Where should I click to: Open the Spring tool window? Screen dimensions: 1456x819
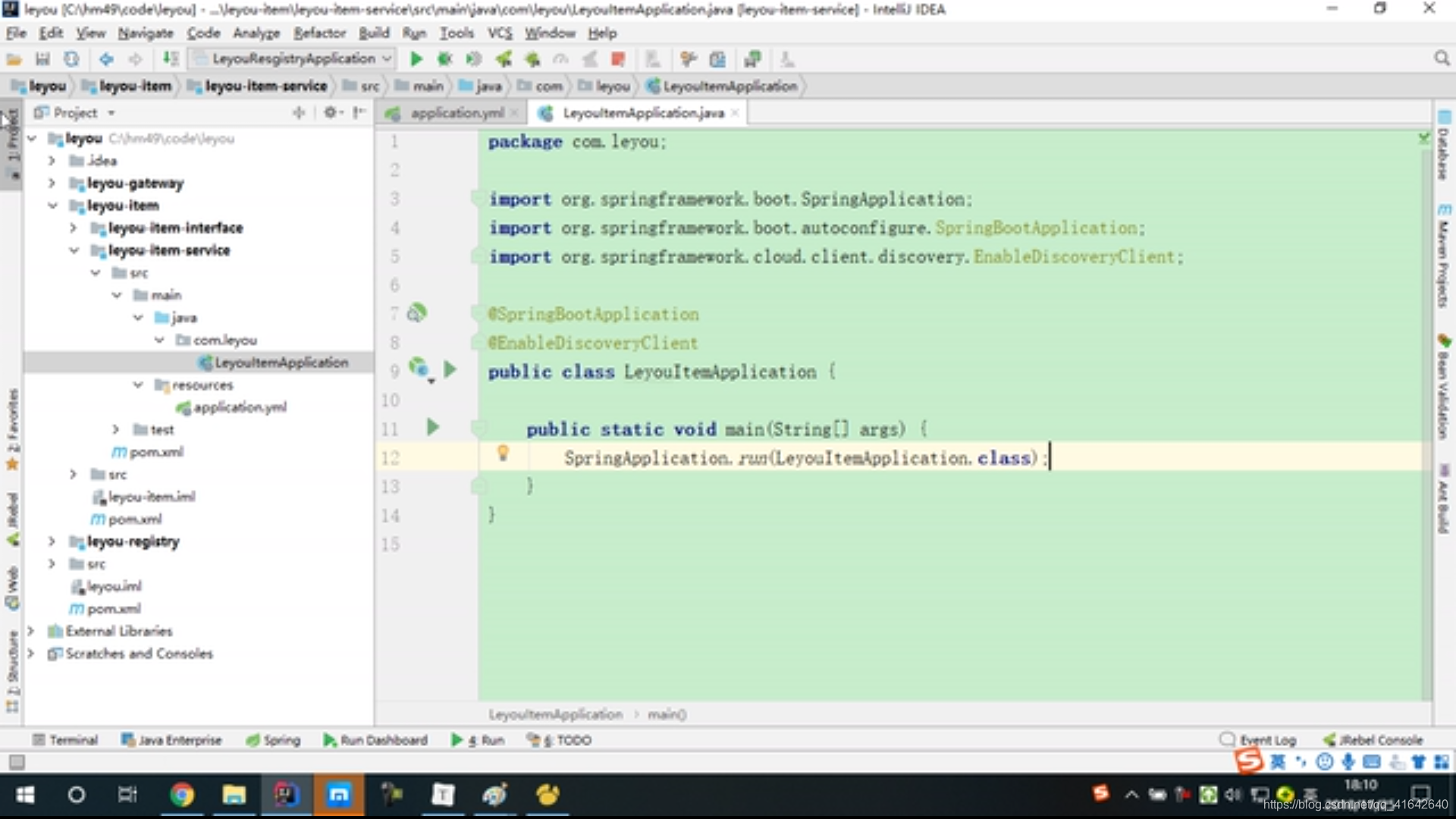[274, 740]
